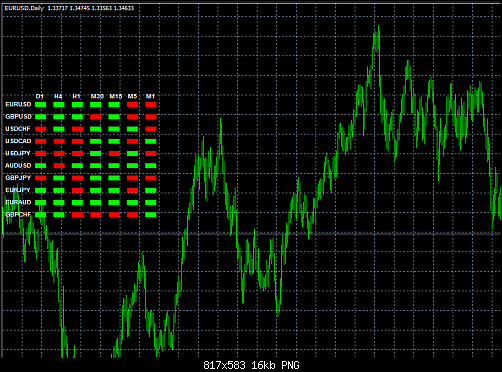The height and width of the screenshot is (372, 502).
Task: Click the gray horizontal price level line
Action: coord(252,233)
